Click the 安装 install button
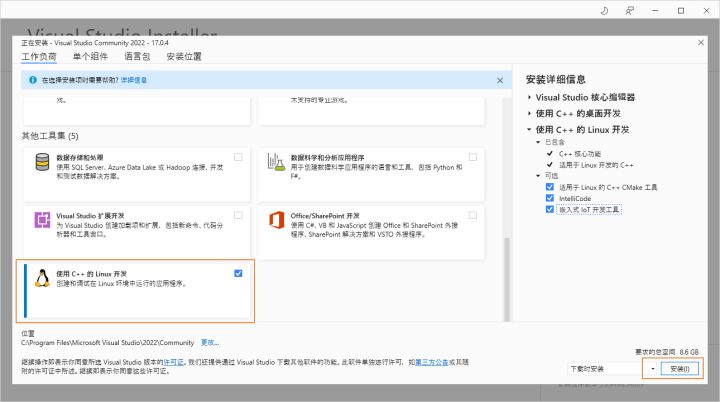Image resolution: width=720 pixels, height=402 pixels. tap(680, 368)
